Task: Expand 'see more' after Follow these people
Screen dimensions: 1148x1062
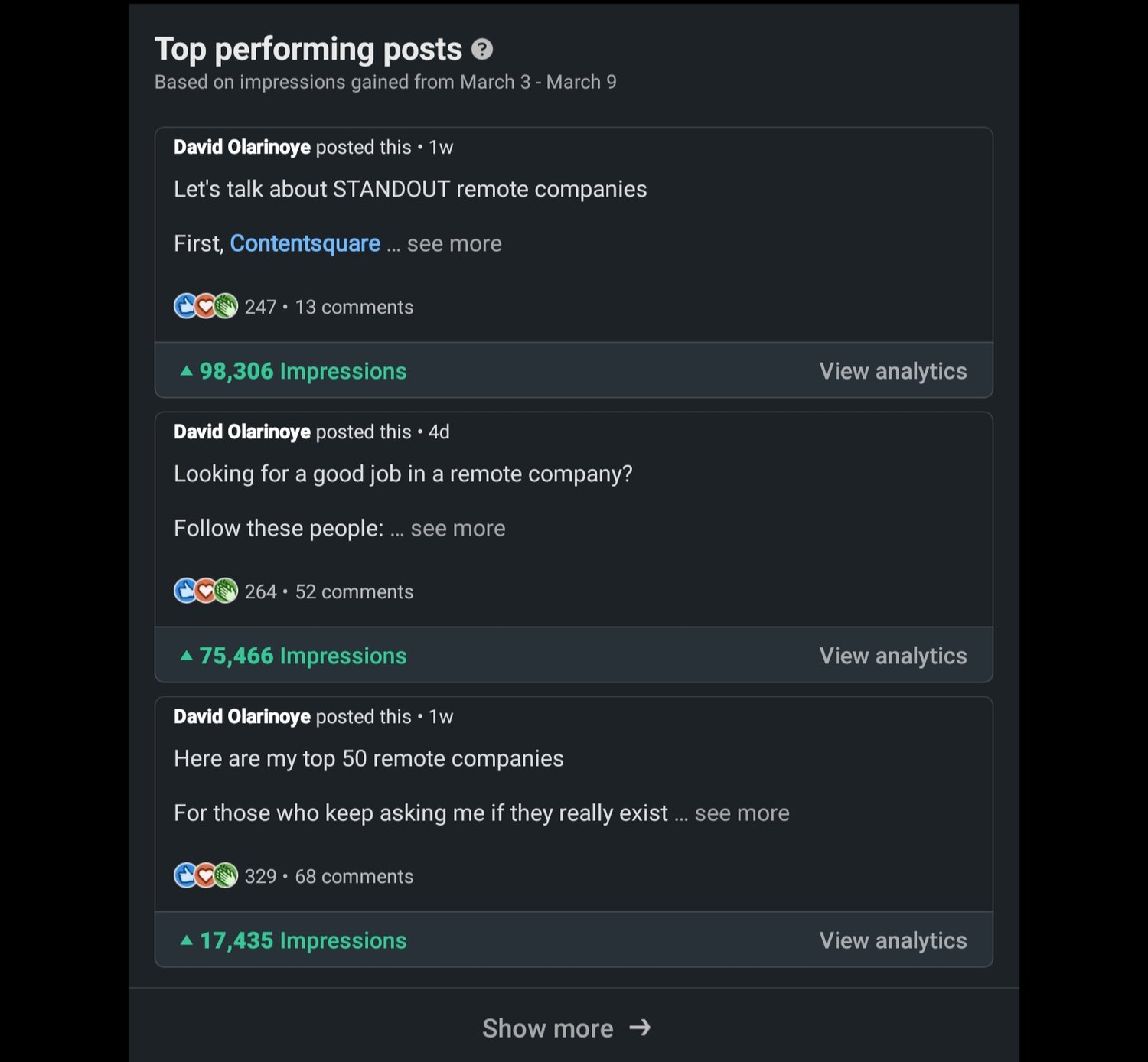Action: pyautogui.click(x=458, y=528)
